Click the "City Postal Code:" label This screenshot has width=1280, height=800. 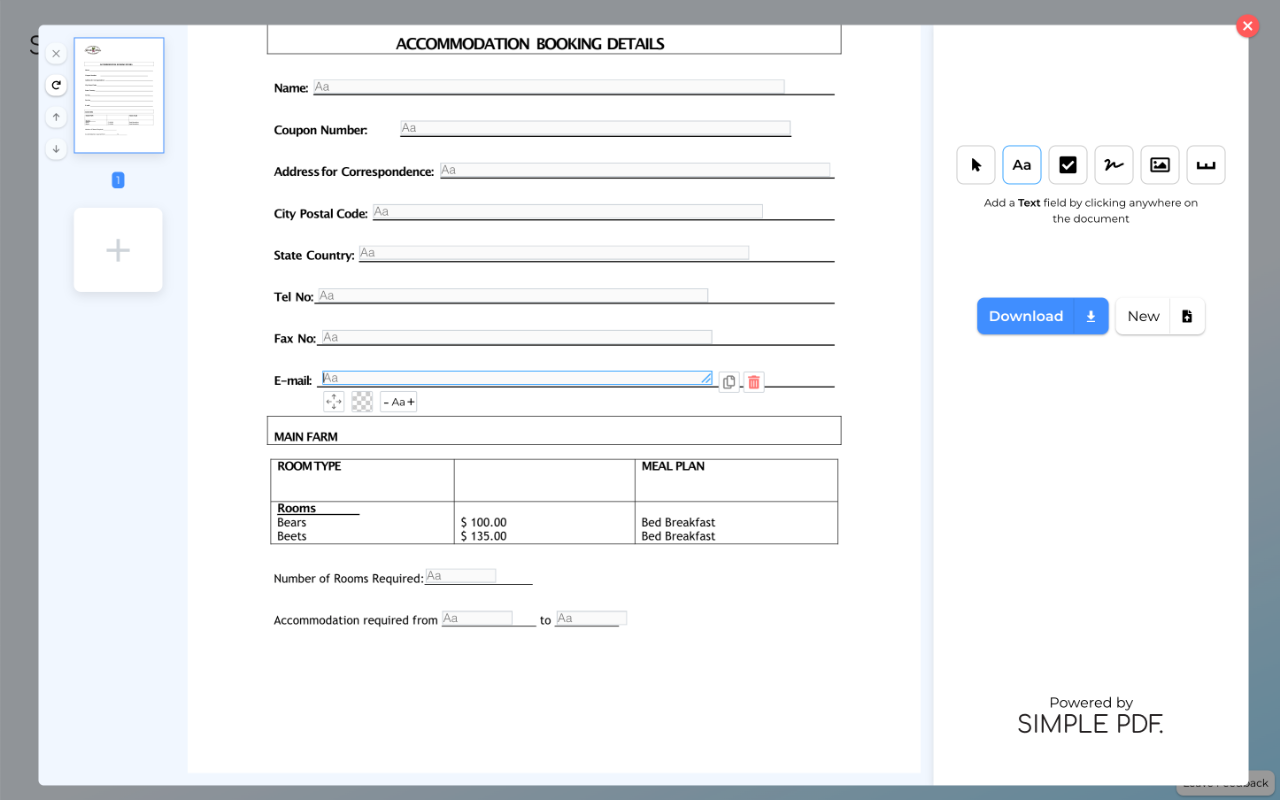coord(321,214)
